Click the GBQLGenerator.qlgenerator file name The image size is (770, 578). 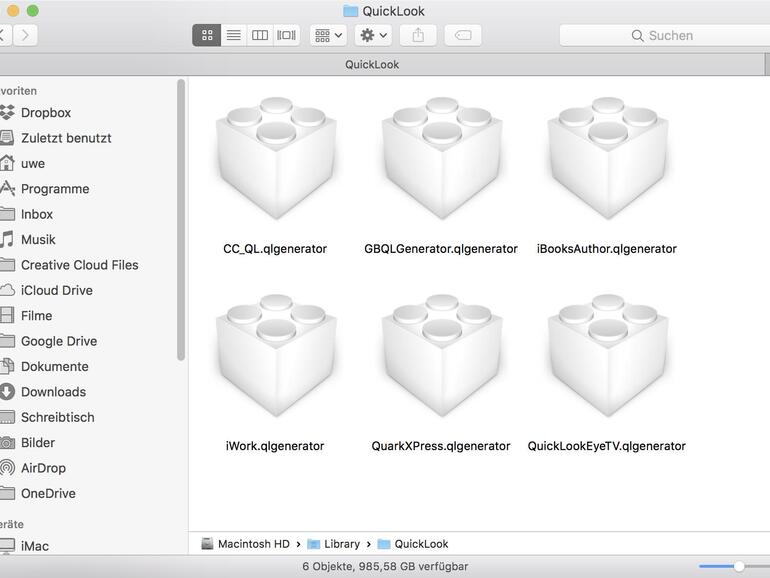pos(441,249)
